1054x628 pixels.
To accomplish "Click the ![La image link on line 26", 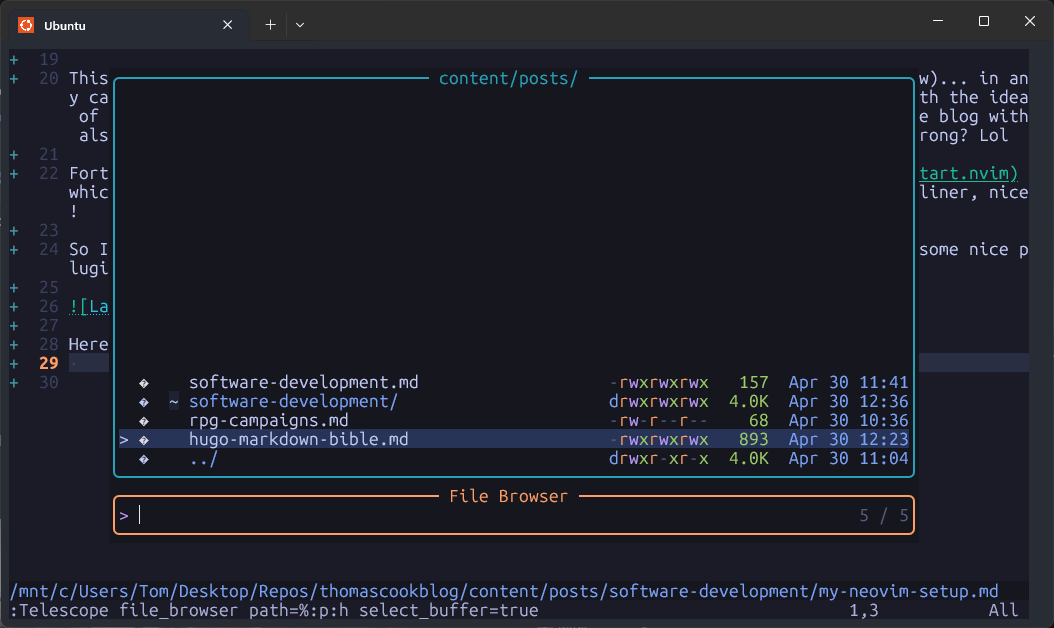I will coord(89,307).
